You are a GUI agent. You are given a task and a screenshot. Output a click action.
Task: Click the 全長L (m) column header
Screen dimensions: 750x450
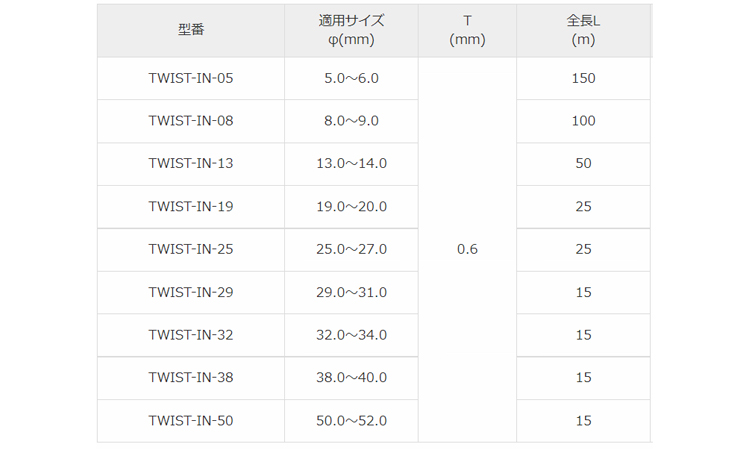pyautogui.click(x=583, y=30)
